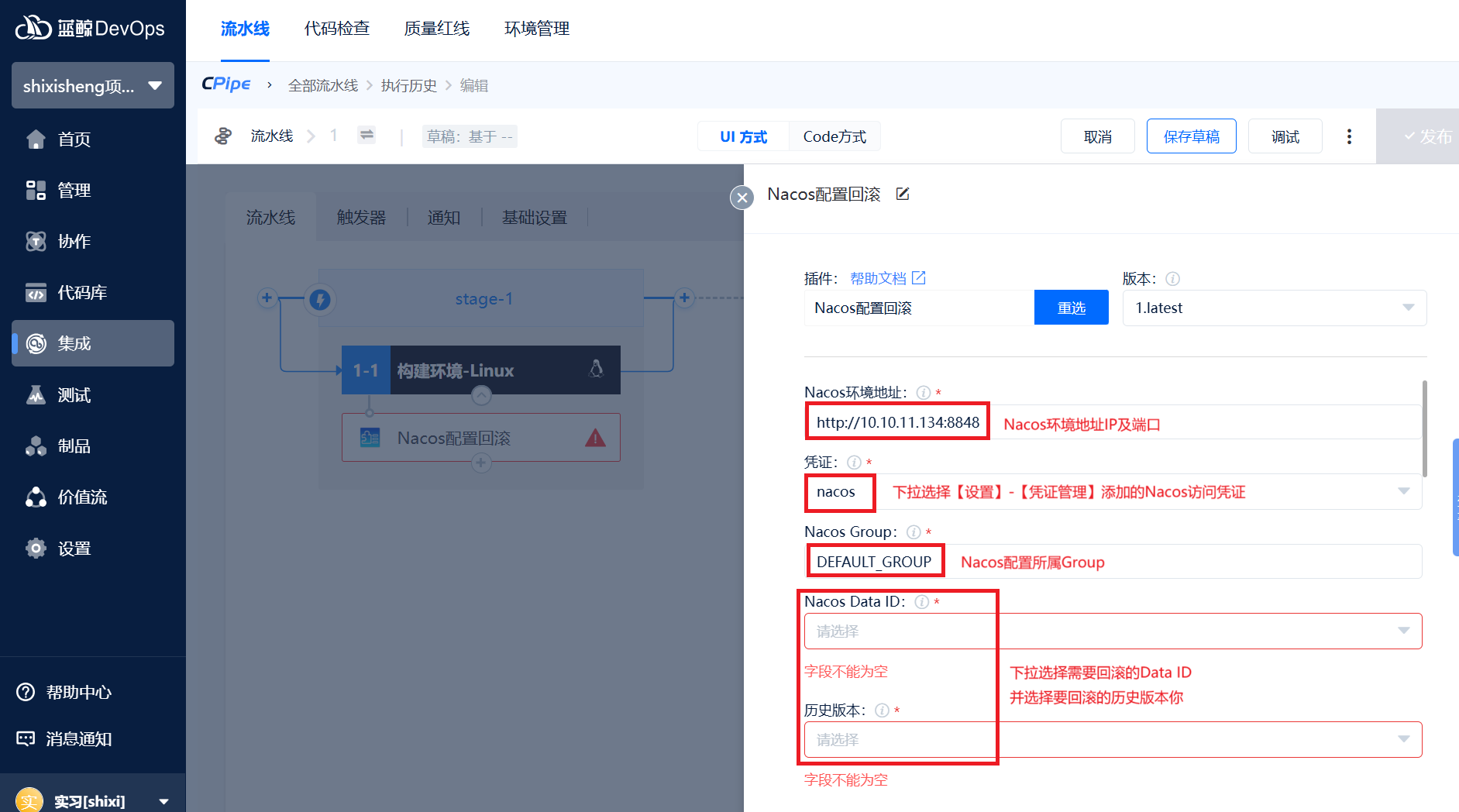This screenshot has height=812, width=1459.
Task: Go to the 质量红线 top tab
Action: (436, 29)
